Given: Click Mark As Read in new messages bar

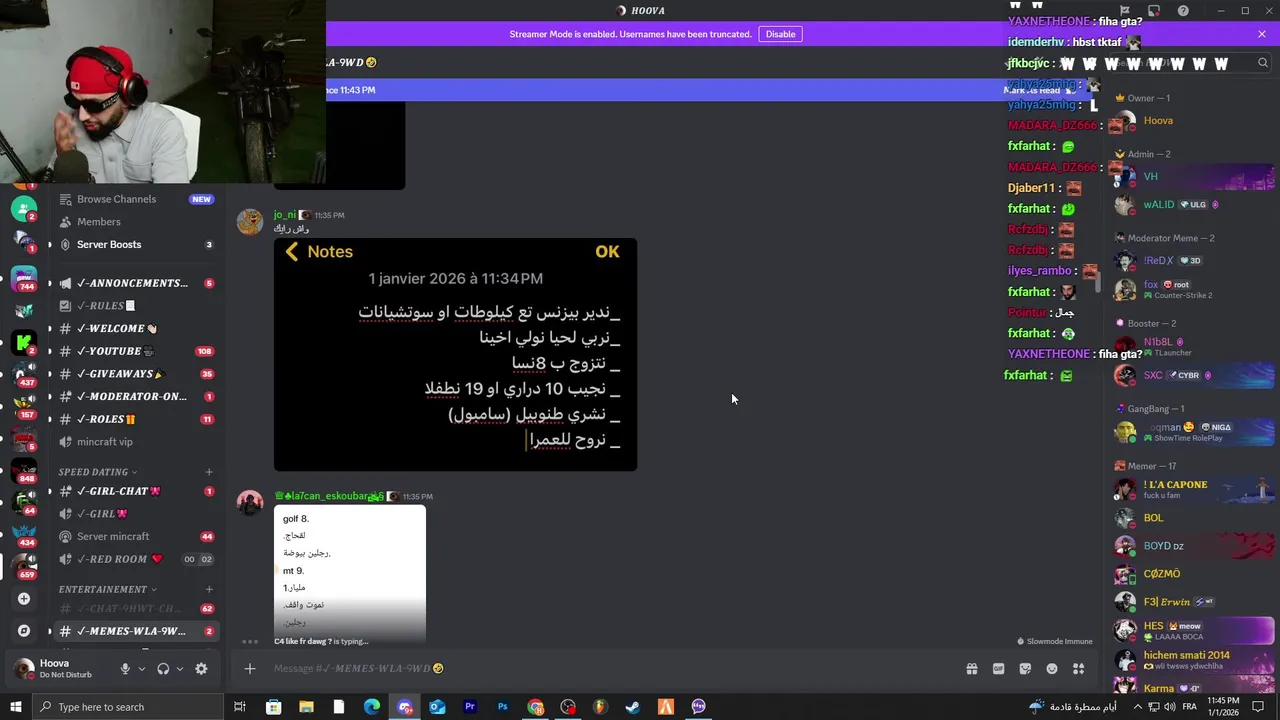Looking at the screenshot, I should (x=1038, y=90).
